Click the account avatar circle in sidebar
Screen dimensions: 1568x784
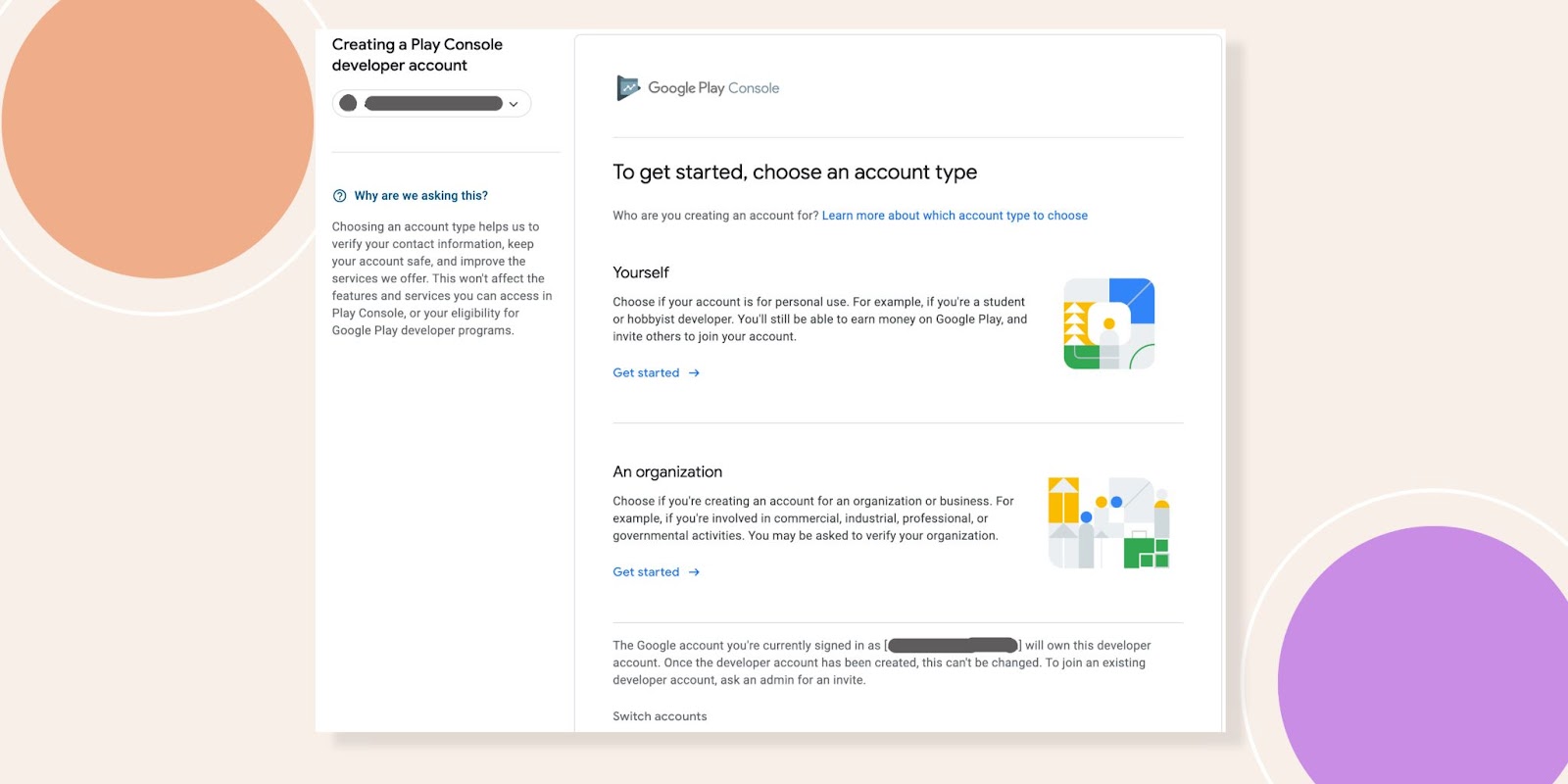348,104
